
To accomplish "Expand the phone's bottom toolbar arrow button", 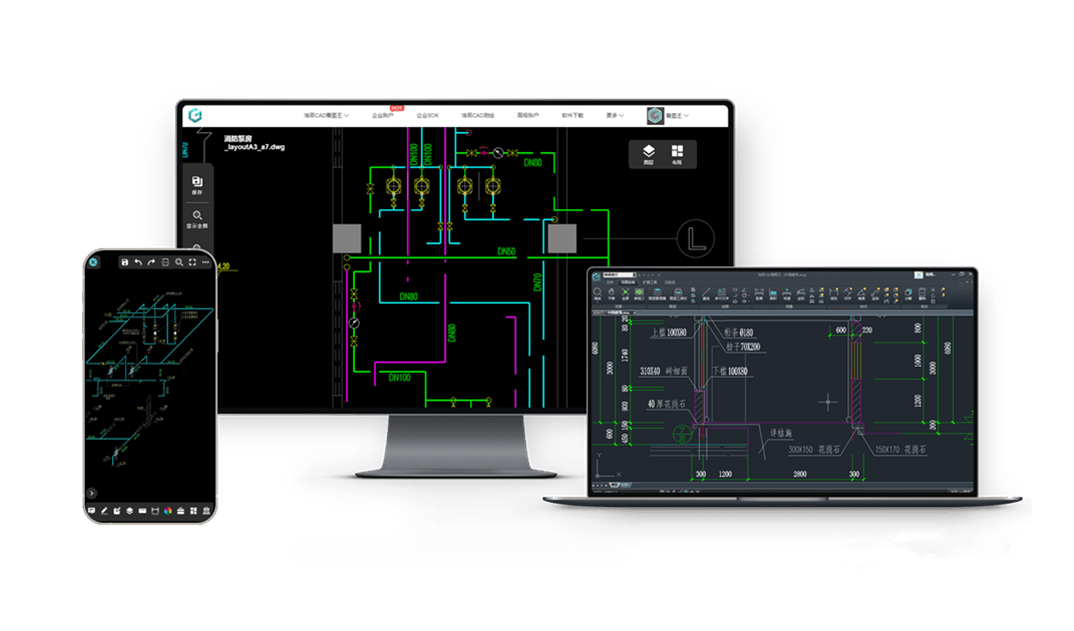I will pos(92,492).
